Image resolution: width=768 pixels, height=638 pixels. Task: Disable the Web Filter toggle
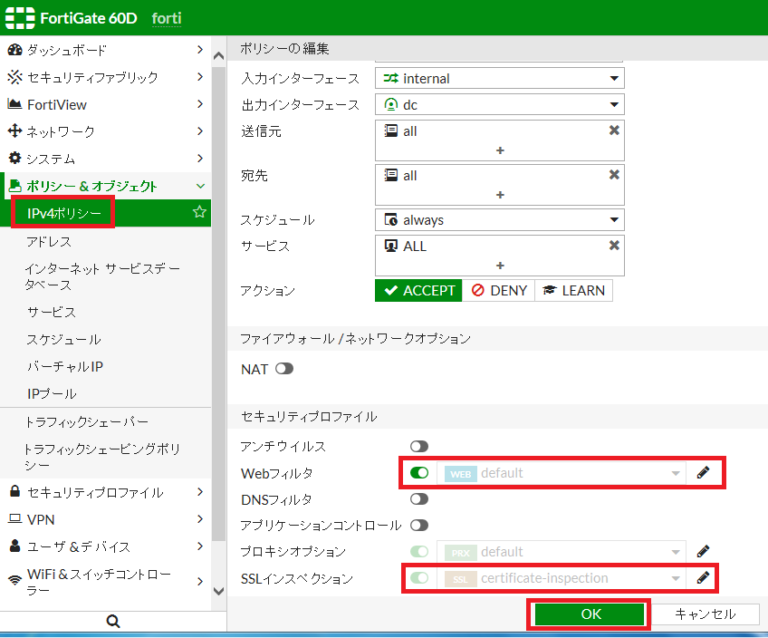point(419,473)
